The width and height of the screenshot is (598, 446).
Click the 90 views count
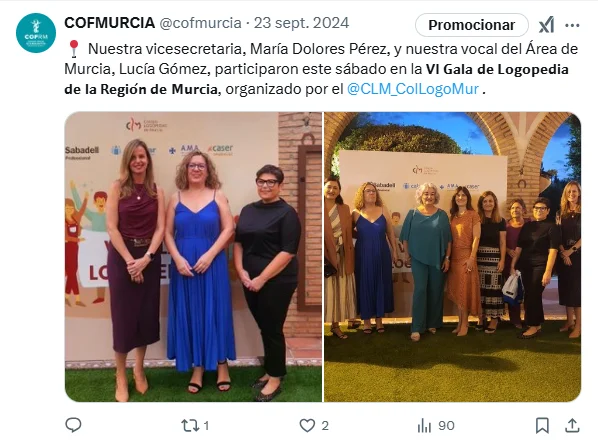(x=446, y=426)
